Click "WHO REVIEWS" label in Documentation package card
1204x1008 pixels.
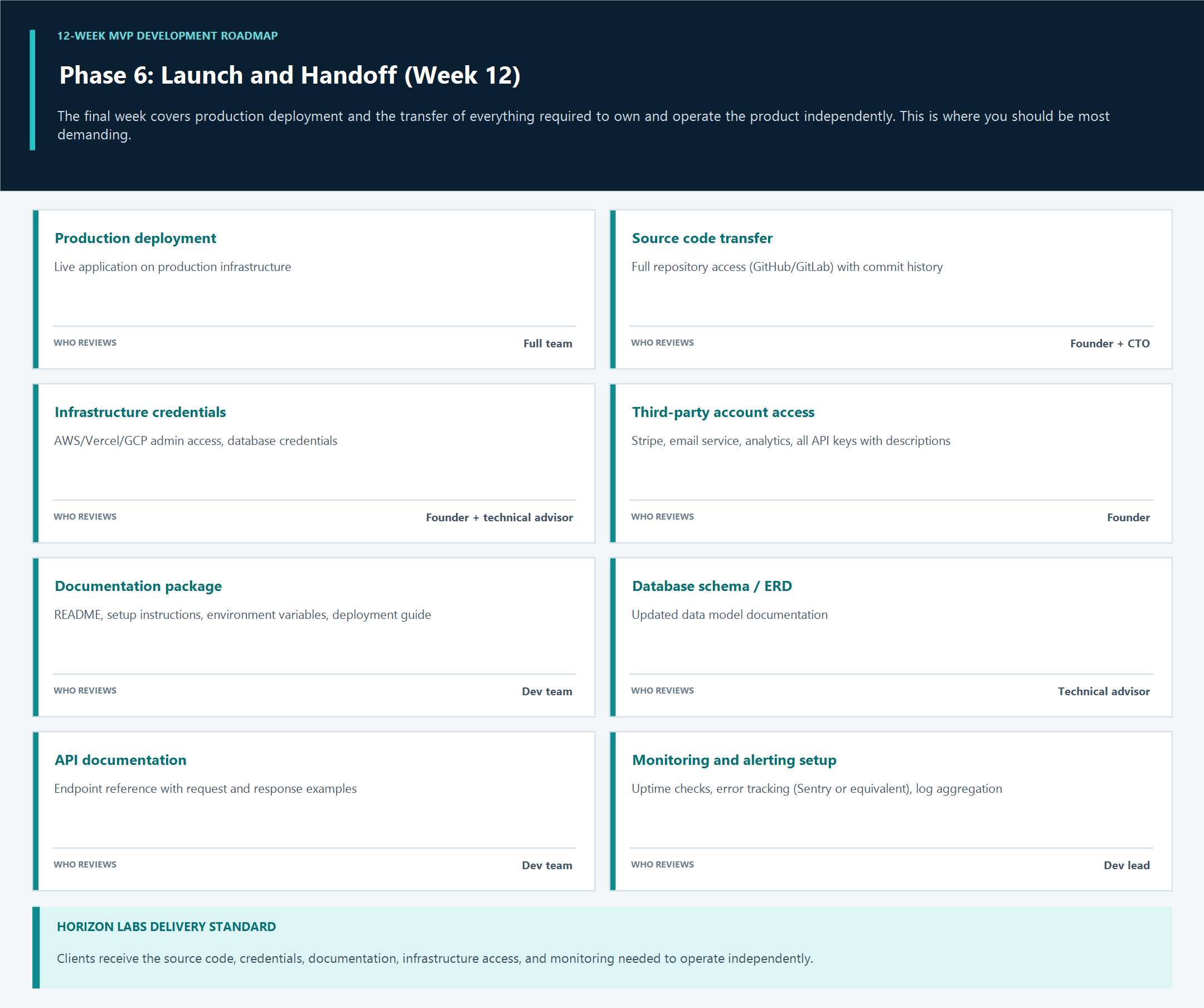[85, 690]
